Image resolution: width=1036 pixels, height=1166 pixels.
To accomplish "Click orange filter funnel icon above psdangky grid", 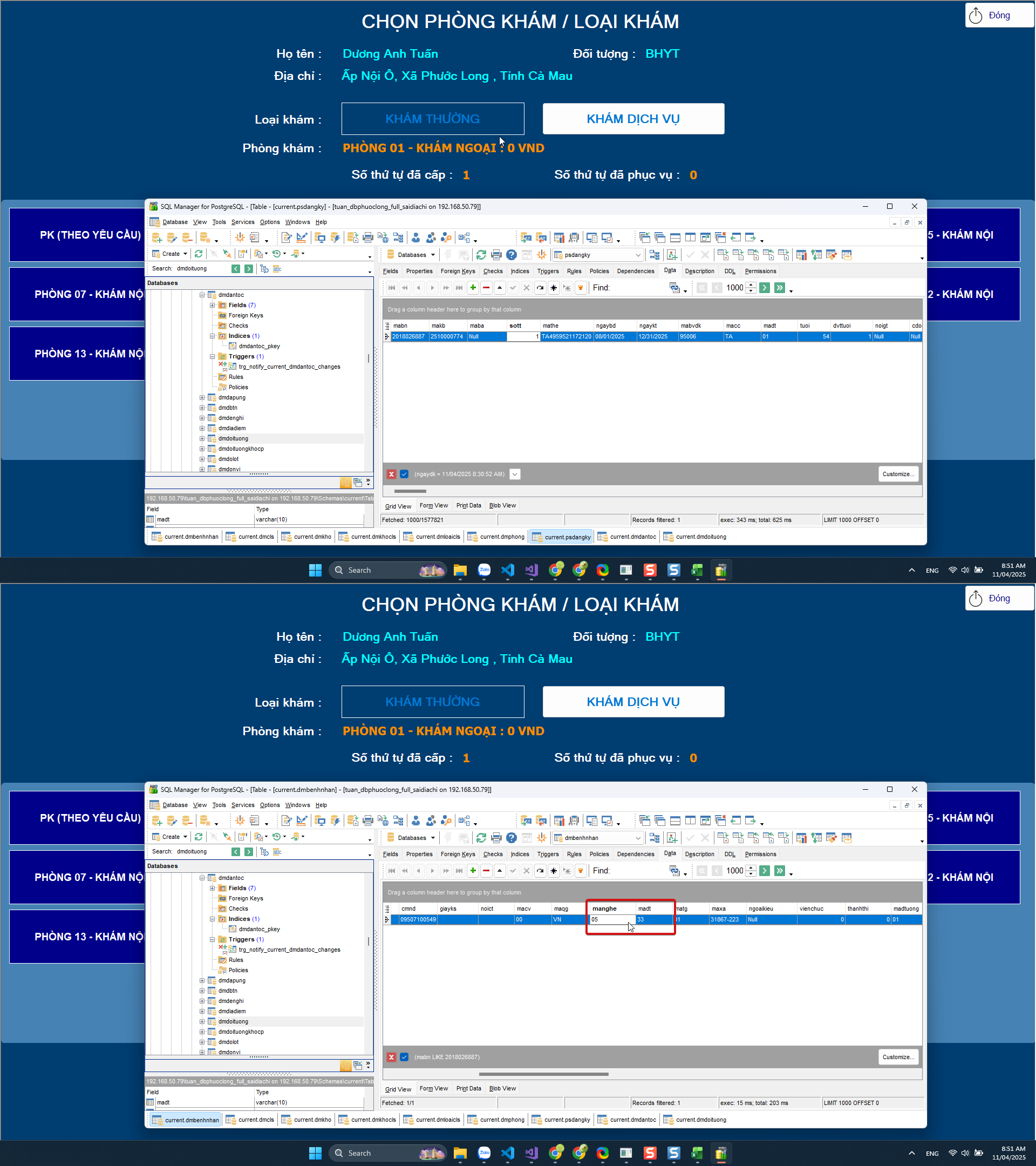I will point(581,288).
